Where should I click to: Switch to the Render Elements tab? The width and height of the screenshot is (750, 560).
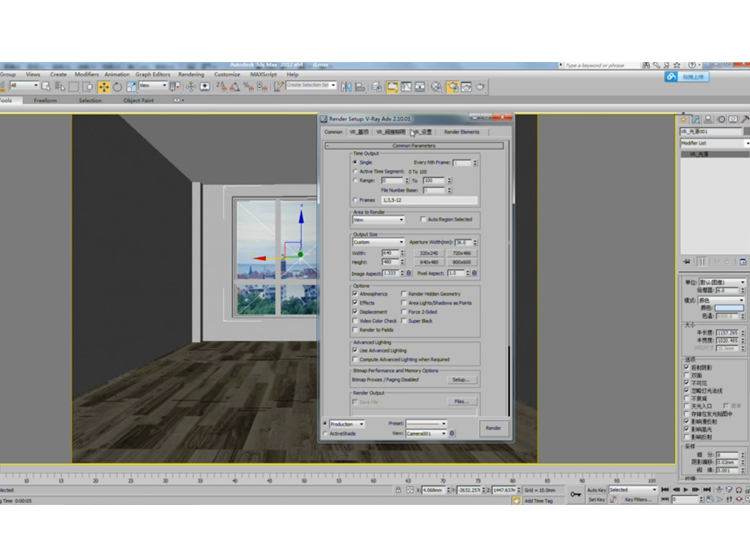[x=462, y=132]
